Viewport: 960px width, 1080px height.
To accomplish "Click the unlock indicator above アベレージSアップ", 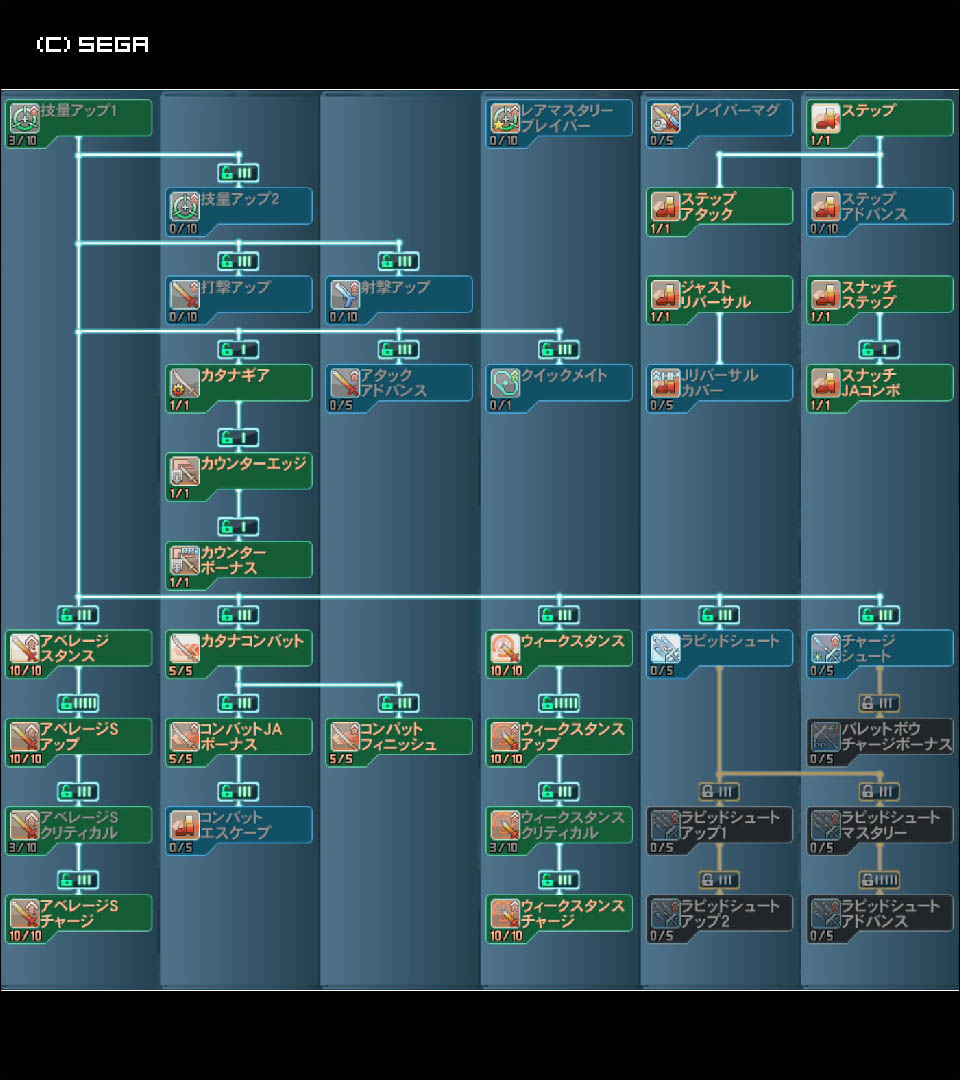I will click(x=78, y=703).
